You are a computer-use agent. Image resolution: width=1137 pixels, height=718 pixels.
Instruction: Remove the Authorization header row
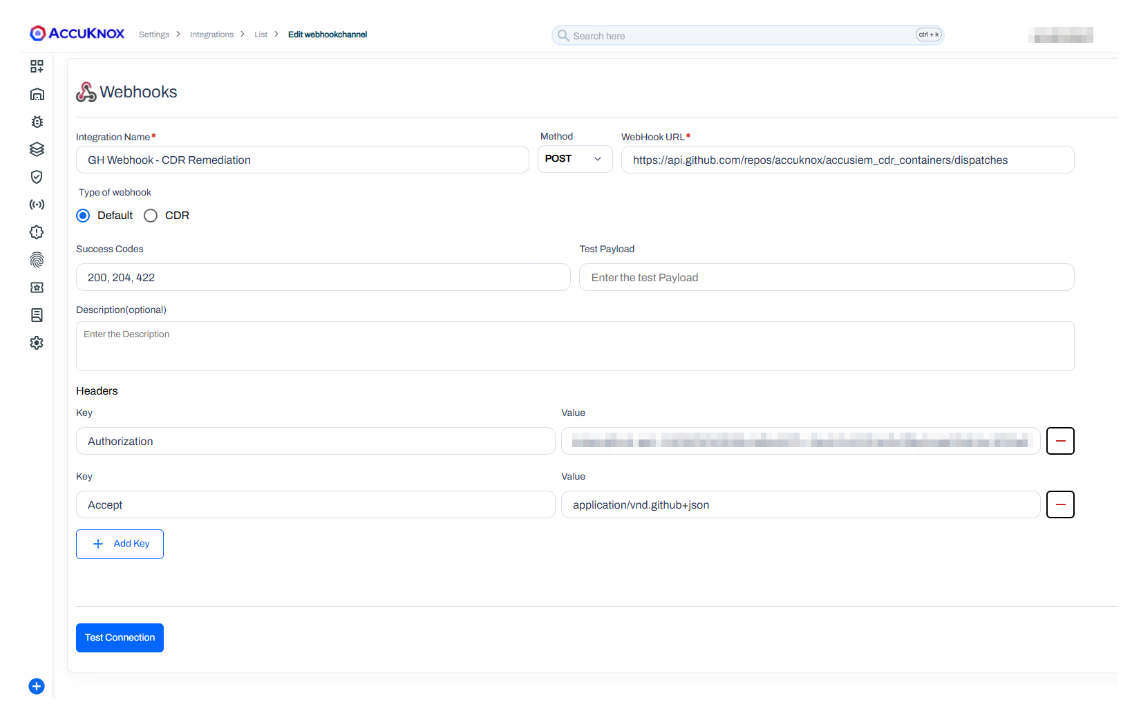point(1060,441)
